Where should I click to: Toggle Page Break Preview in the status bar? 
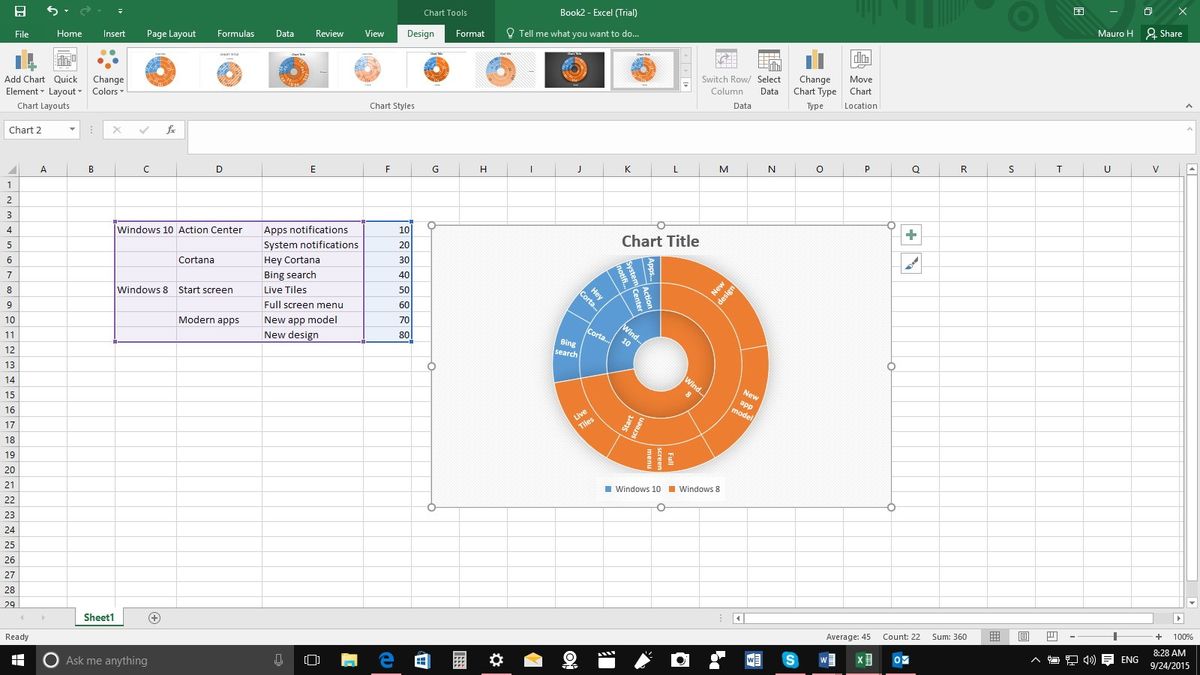point(1051,636)
